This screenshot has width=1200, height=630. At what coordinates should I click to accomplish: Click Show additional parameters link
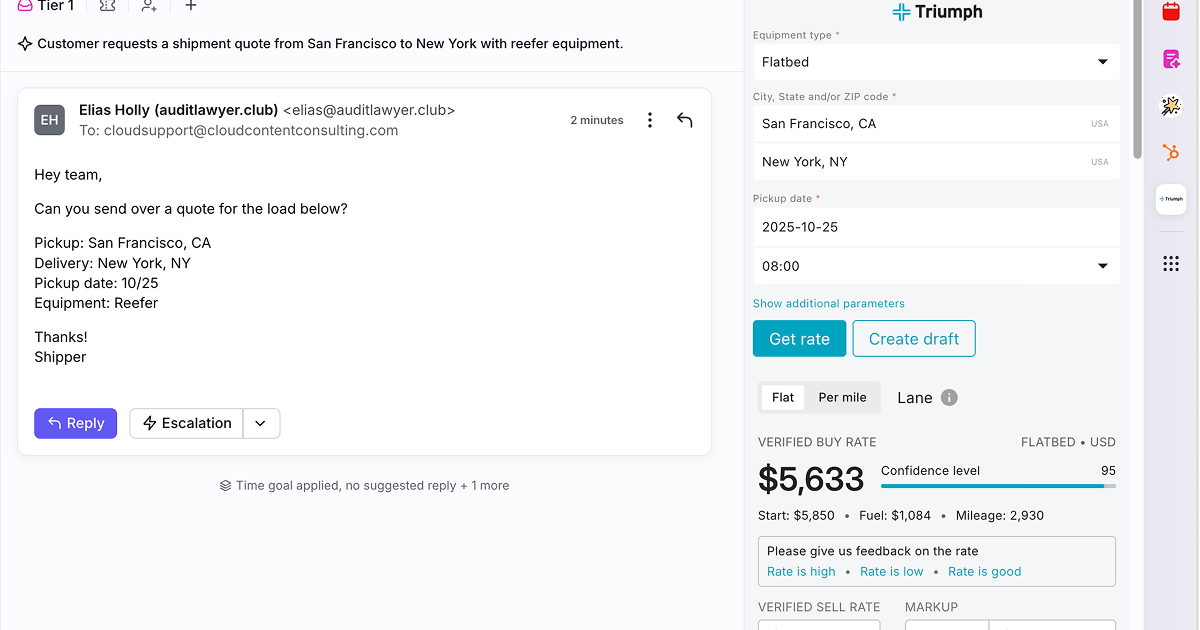pyautogui.click(x=829, y=304)
